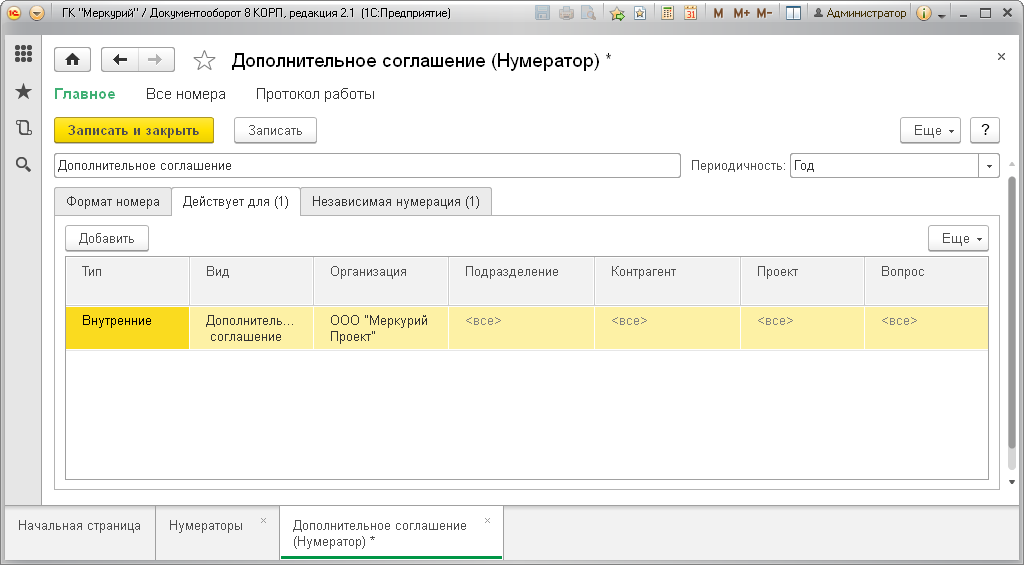The height and width of the screenshot is (565, 1024).
Task: Select the ООО "Меркурий Проект" cell
Action: tap(381, 328)
